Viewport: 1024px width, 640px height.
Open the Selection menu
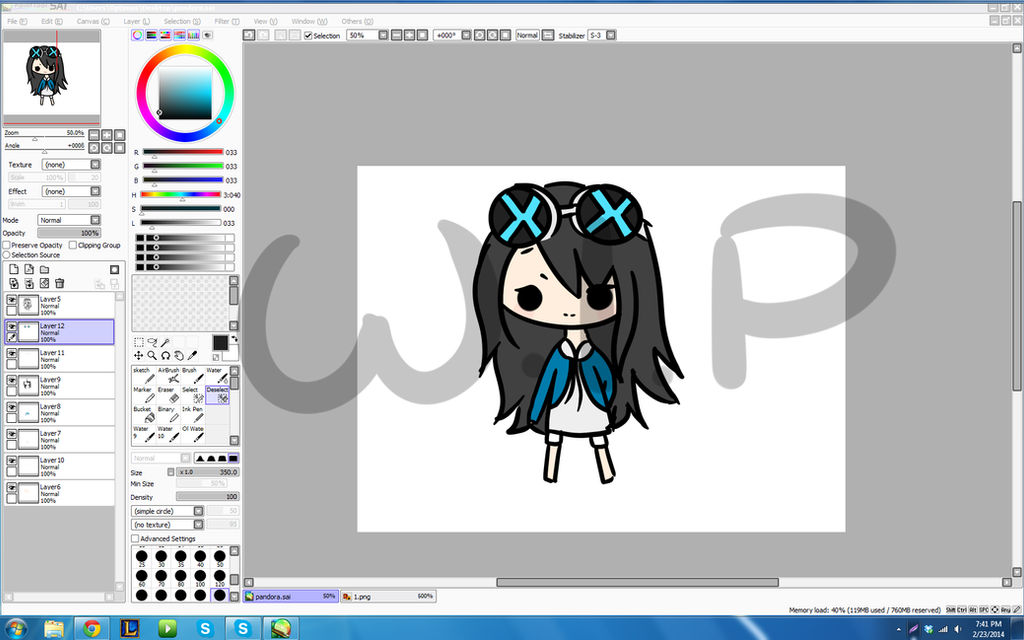pyautogui.click(x=182, y=22)
